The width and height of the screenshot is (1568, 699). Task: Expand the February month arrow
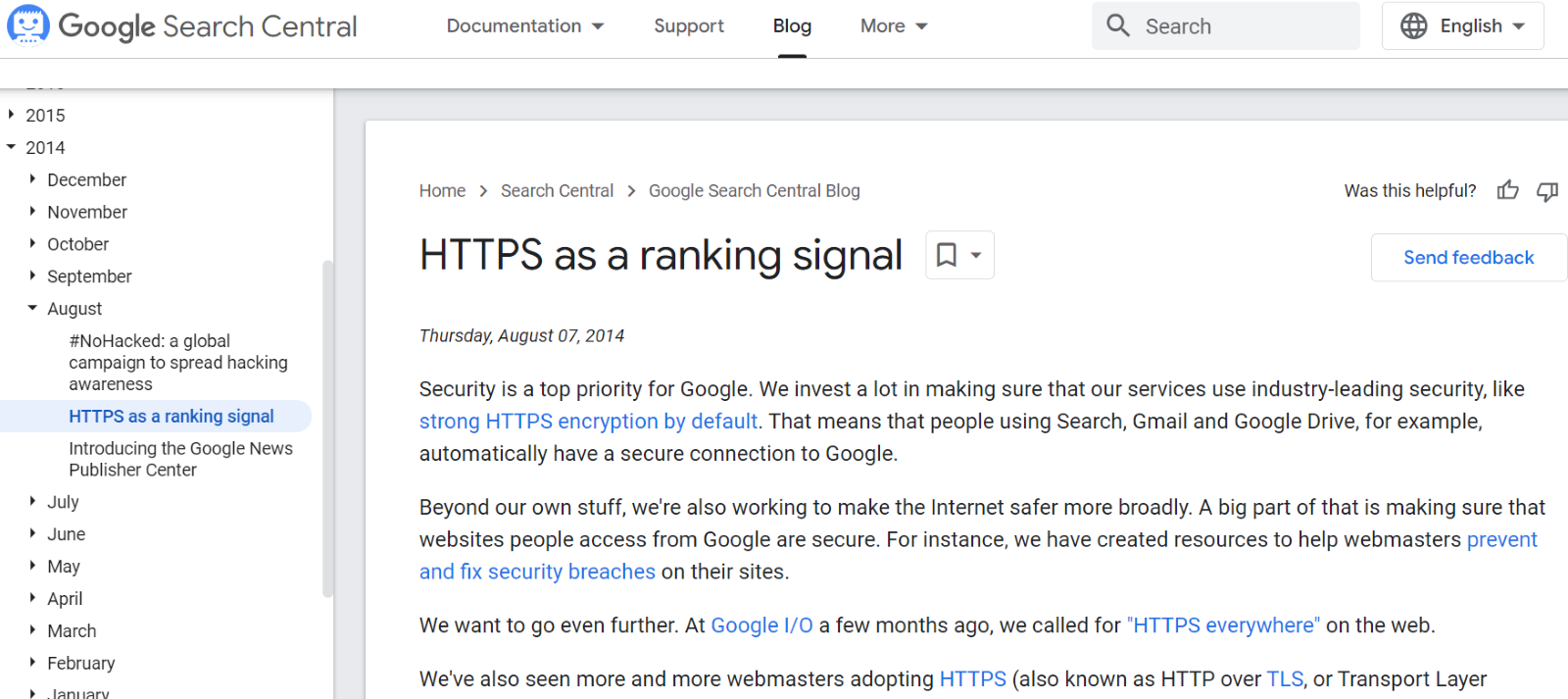pos(32,663)
